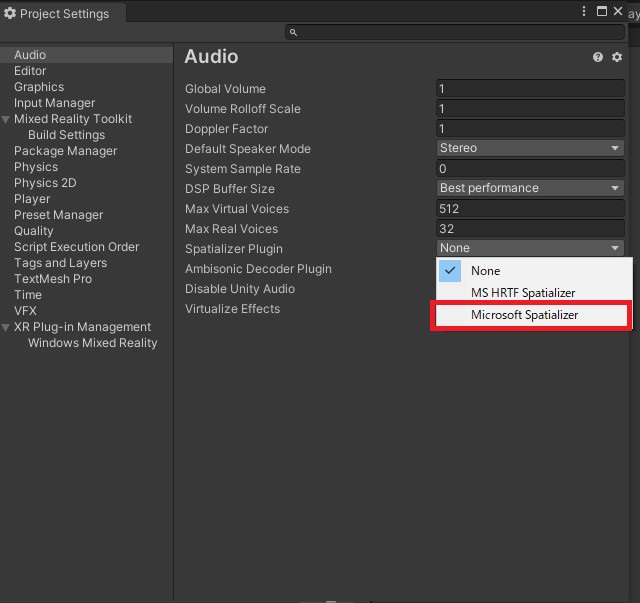Viewport: 640px width, 603px height.
Task: Click the Doppler Factor value field
Action: coord(530,129)
